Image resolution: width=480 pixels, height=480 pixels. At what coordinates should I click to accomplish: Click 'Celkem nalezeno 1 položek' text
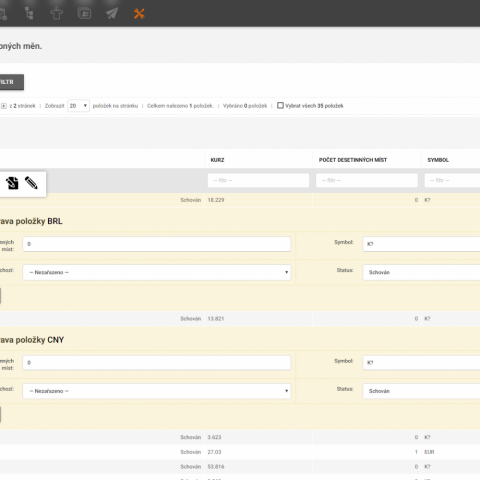tap(180, 106)
